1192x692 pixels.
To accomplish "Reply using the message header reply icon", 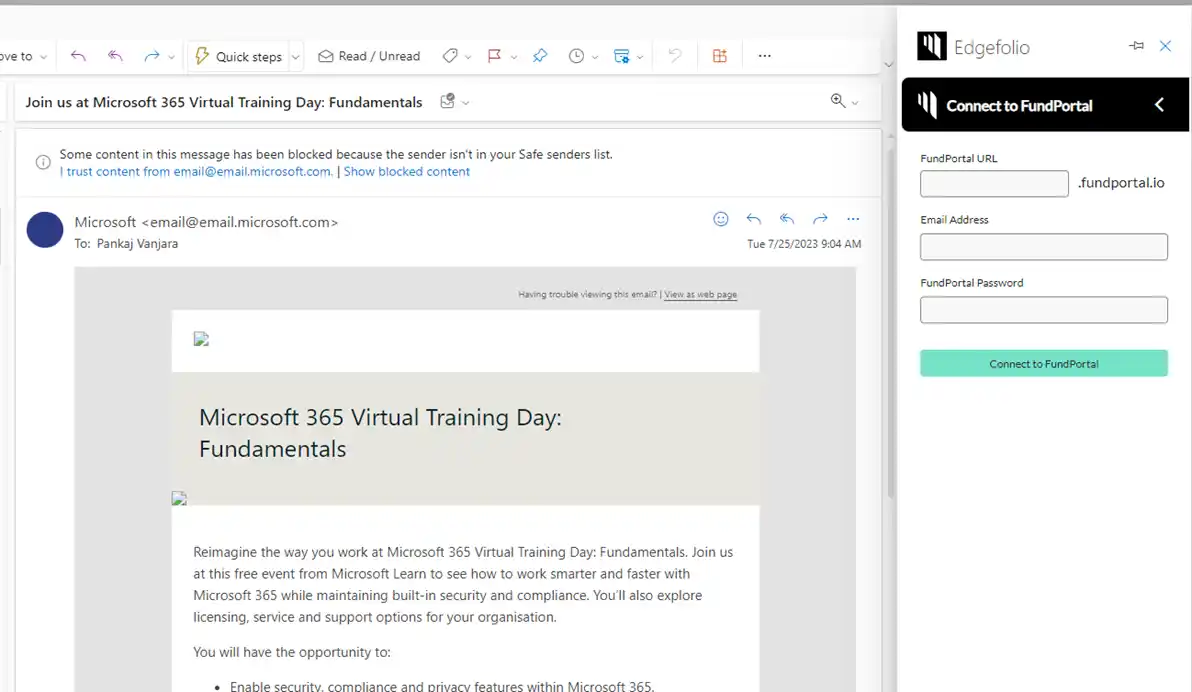I will tap(753, 219).
